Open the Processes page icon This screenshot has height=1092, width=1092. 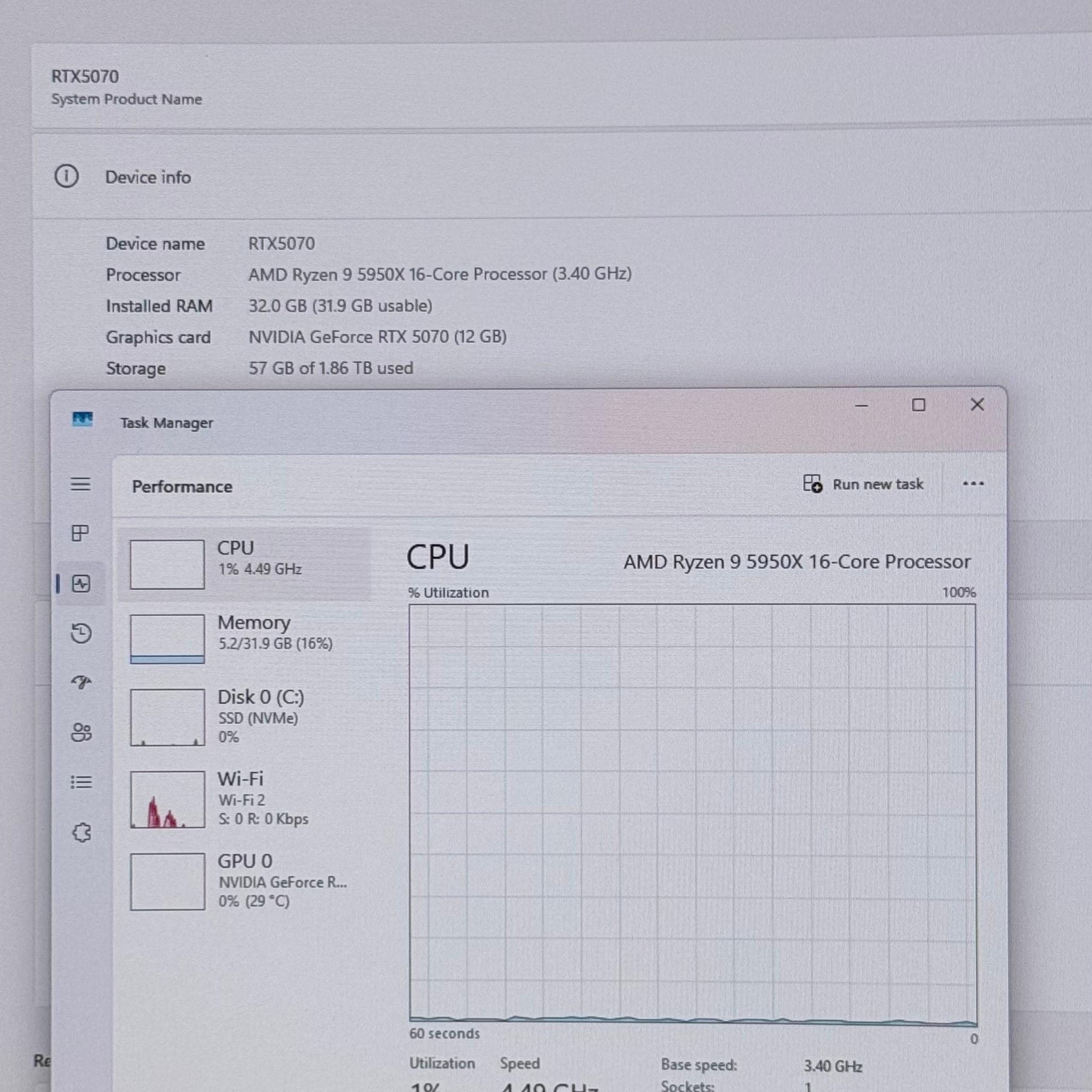point(81,533)
